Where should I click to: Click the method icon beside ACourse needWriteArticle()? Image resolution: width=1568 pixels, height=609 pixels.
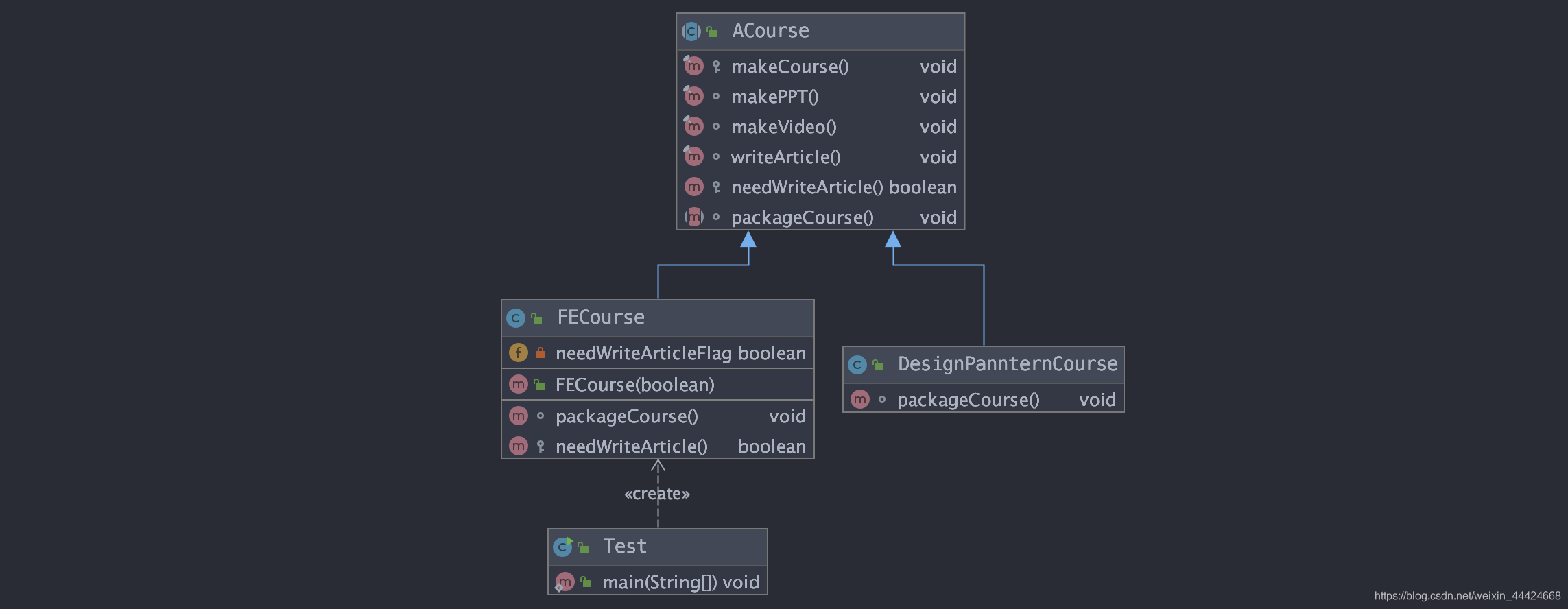coord(693,187)
